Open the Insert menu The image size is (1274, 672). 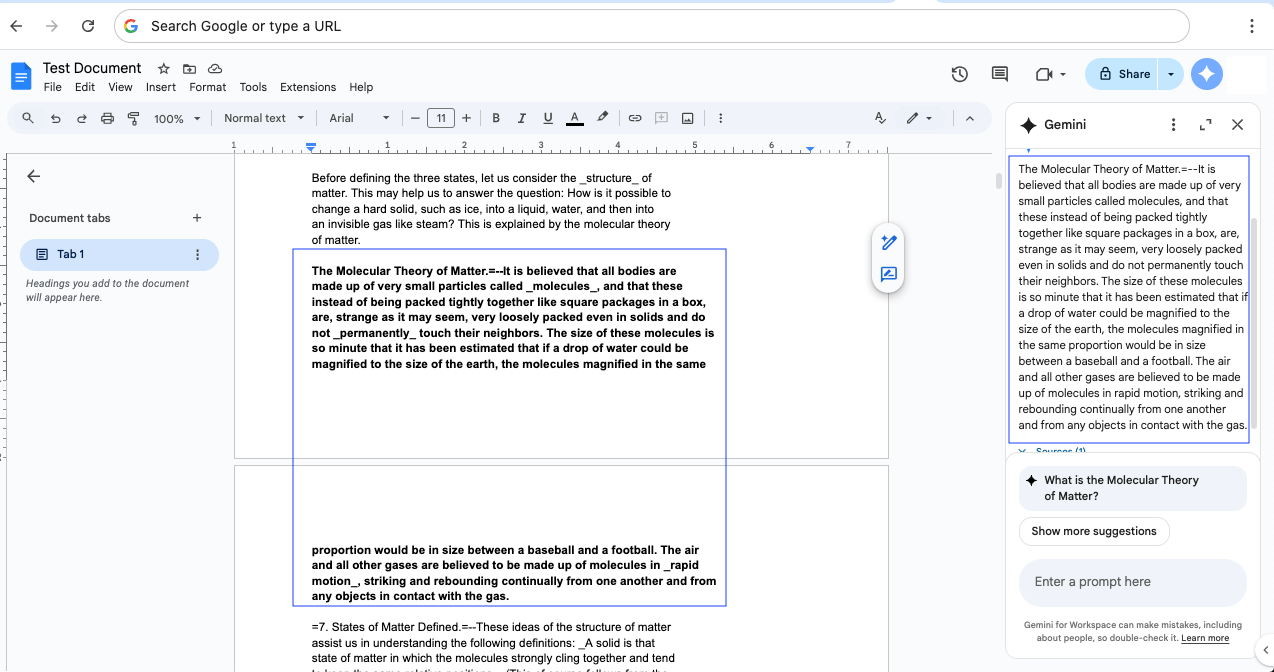tap(161, 87)
